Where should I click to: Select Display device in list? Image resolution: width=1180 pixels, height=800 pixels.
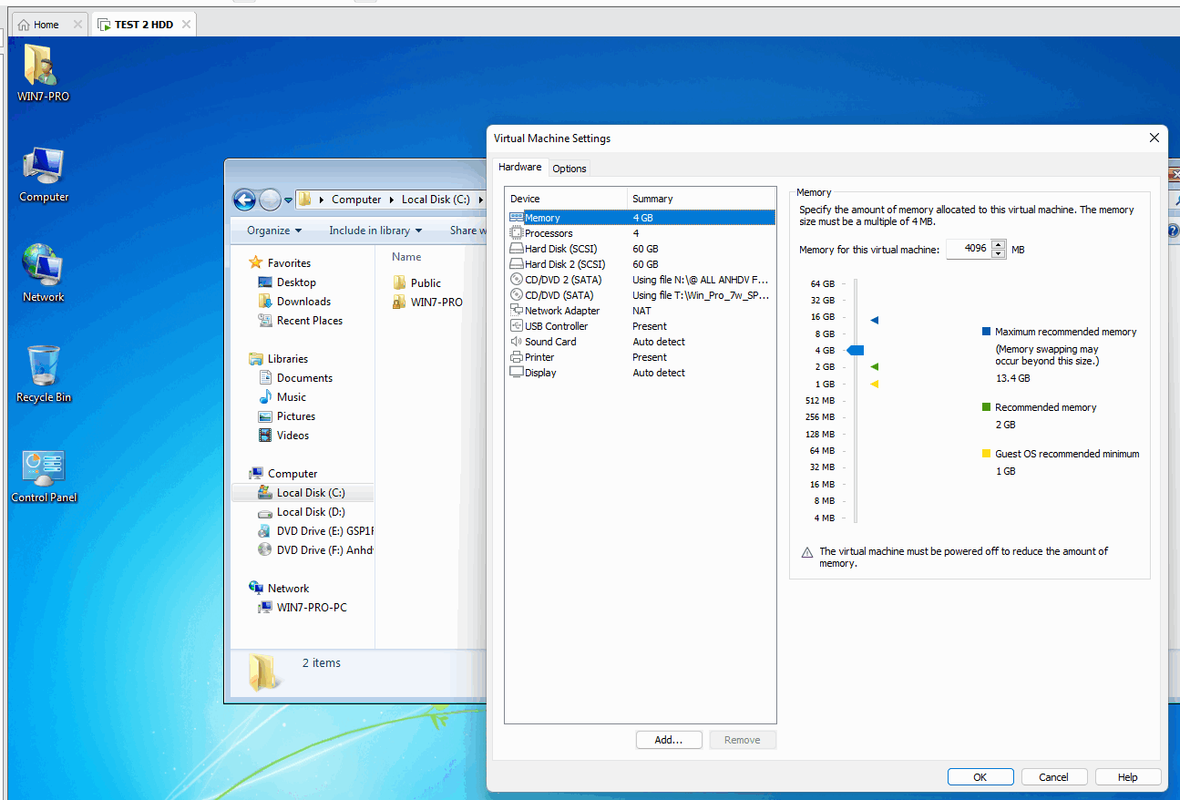[x=641, y=373]
